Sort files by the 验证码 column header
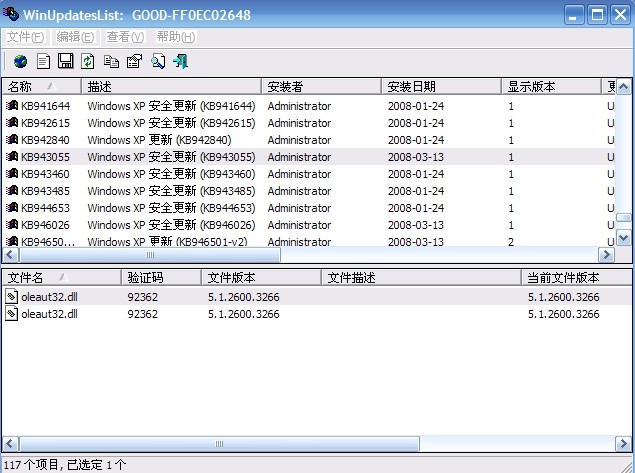The image size is (635, 473). click(161, 278)
